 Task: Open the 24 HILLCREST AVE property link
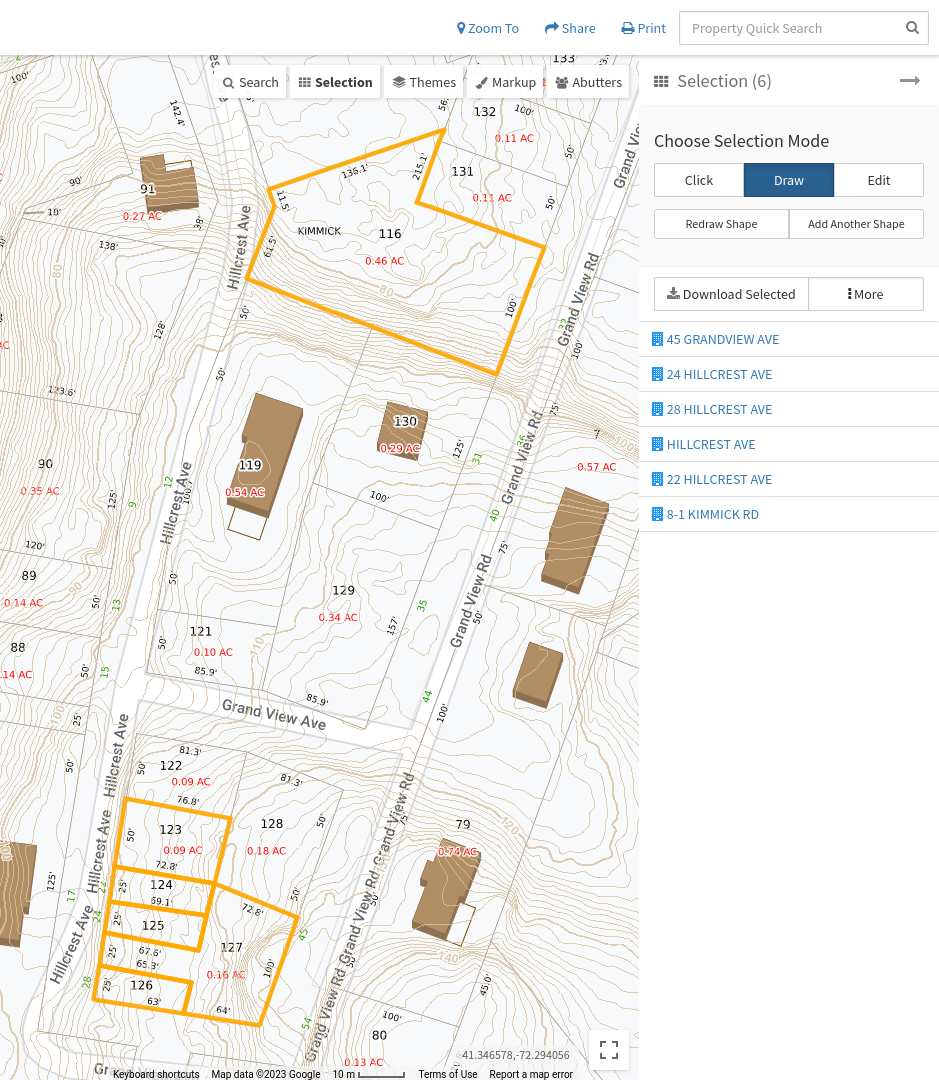[x=719, y=374]
